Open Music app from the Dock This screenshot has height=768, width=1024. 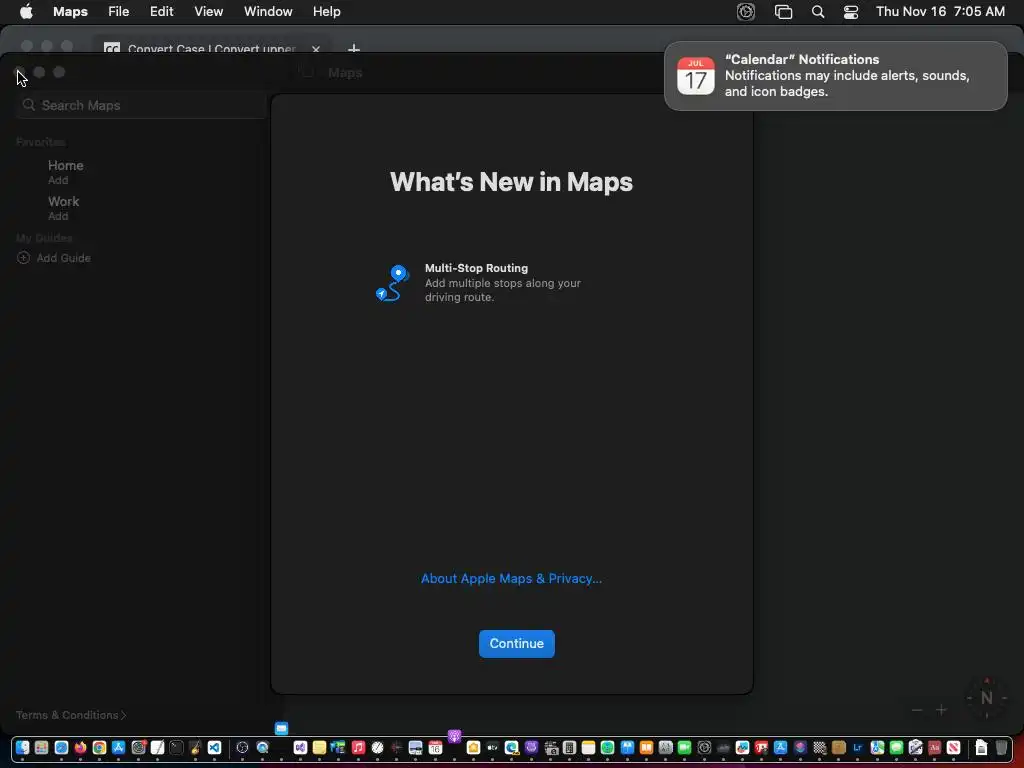358,748
